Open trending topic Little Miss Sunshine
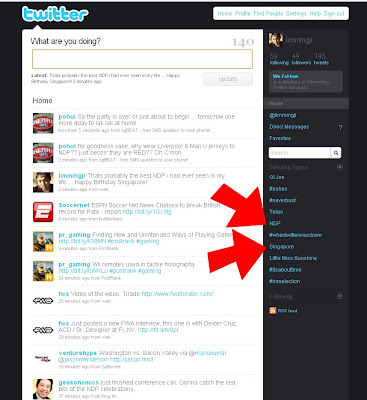367x400 pixels. click(x=293, y=258)
